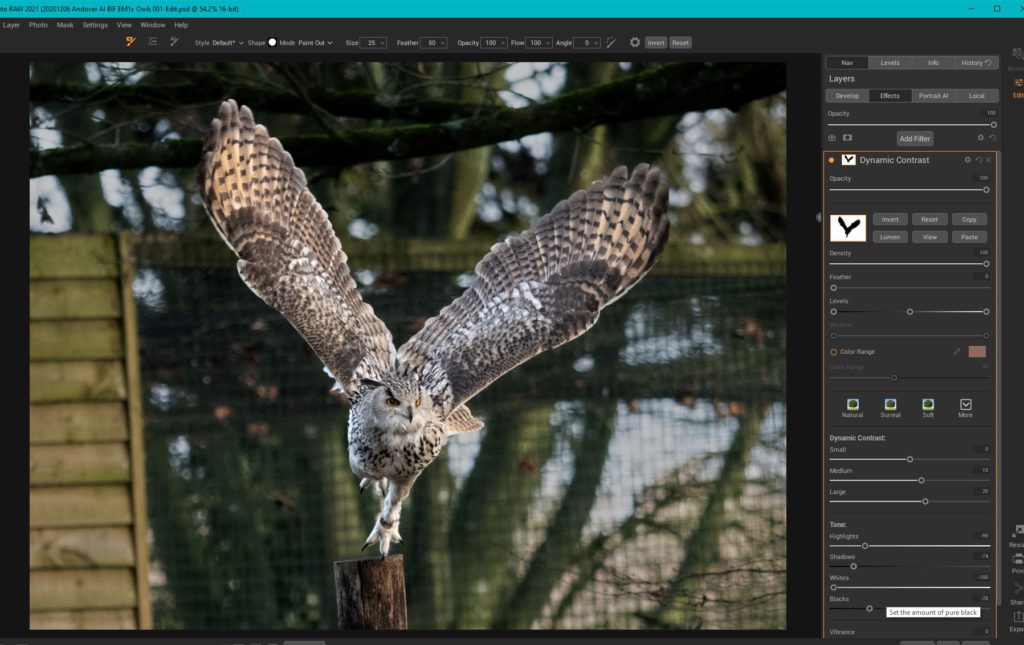The height and width of the screenshot is (645, 1024).
Task: Toggle Dynamic Contrast filter visibility
Action: [832, 160]
